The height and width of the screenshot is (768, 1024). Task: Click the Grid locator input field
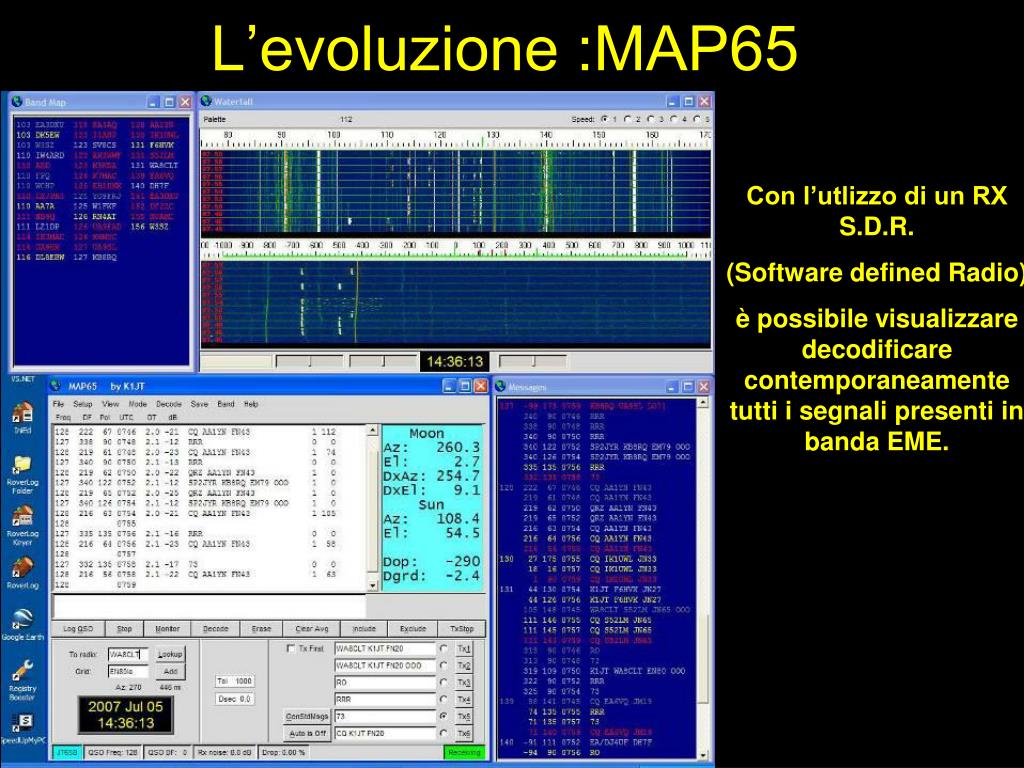(x=128, y=671)
